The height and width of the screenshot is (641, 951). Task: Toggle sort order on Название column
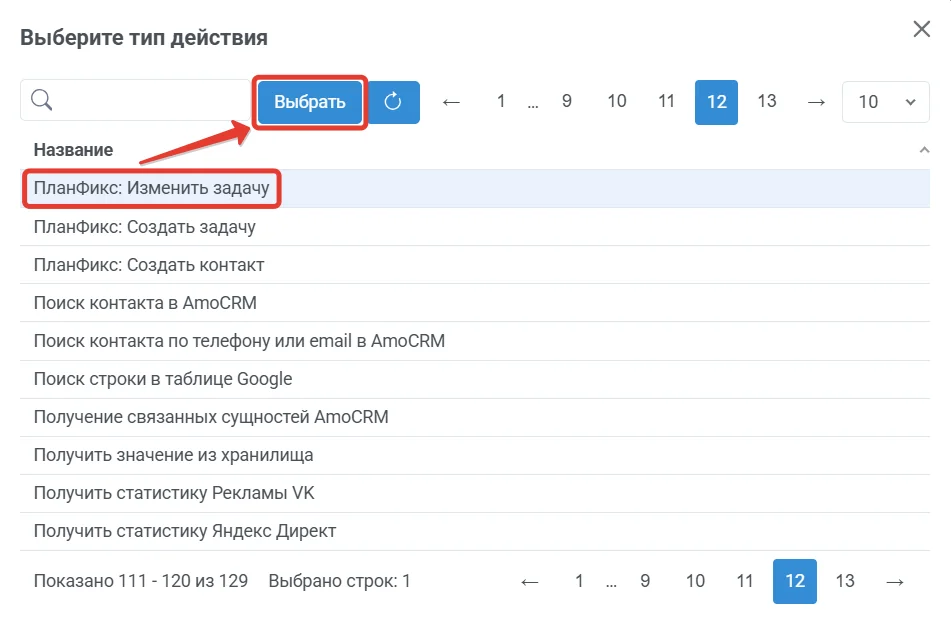[x=924, y=150]
